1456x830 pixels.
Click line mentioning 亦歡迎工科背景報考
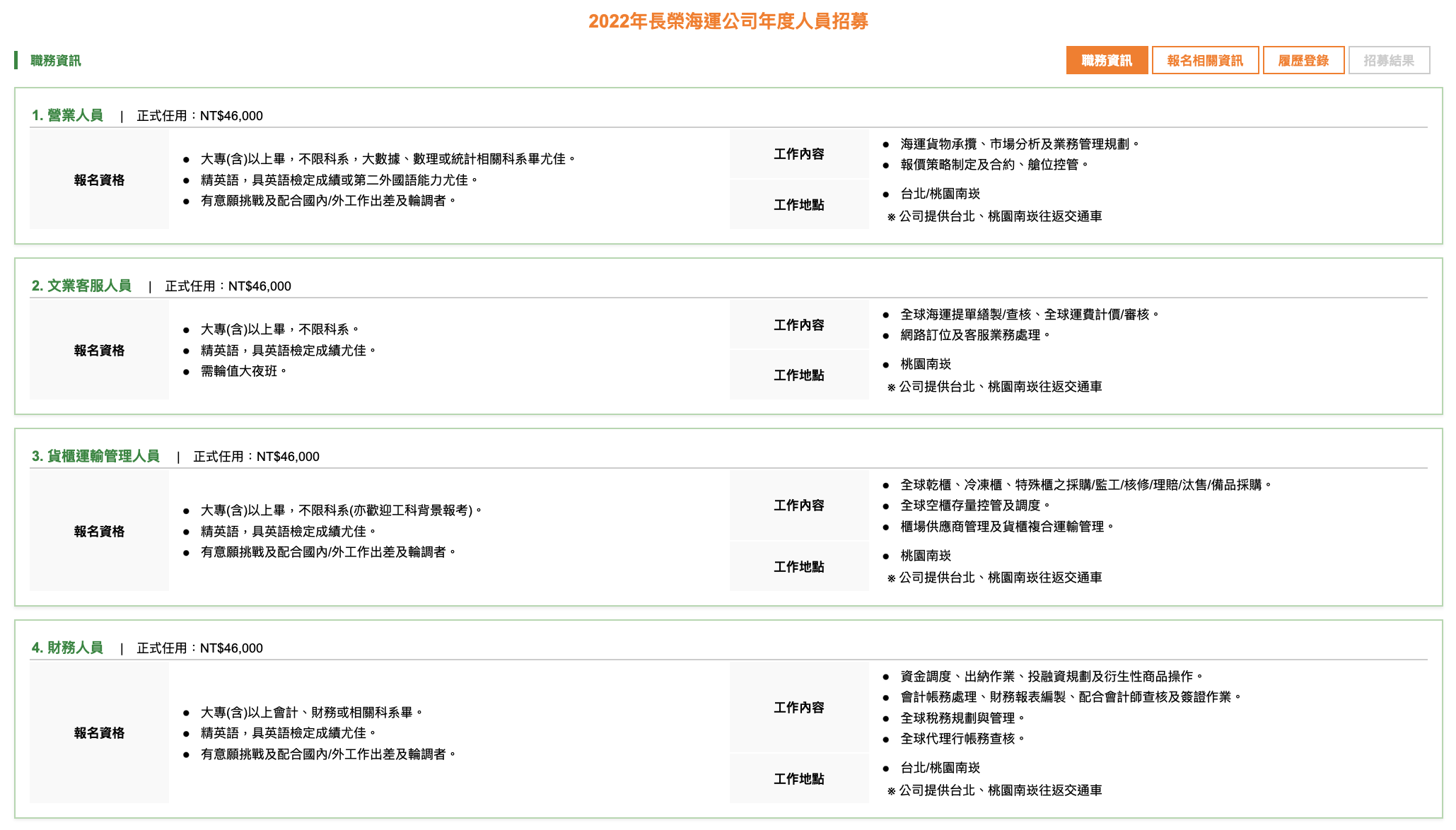(341, 510)
